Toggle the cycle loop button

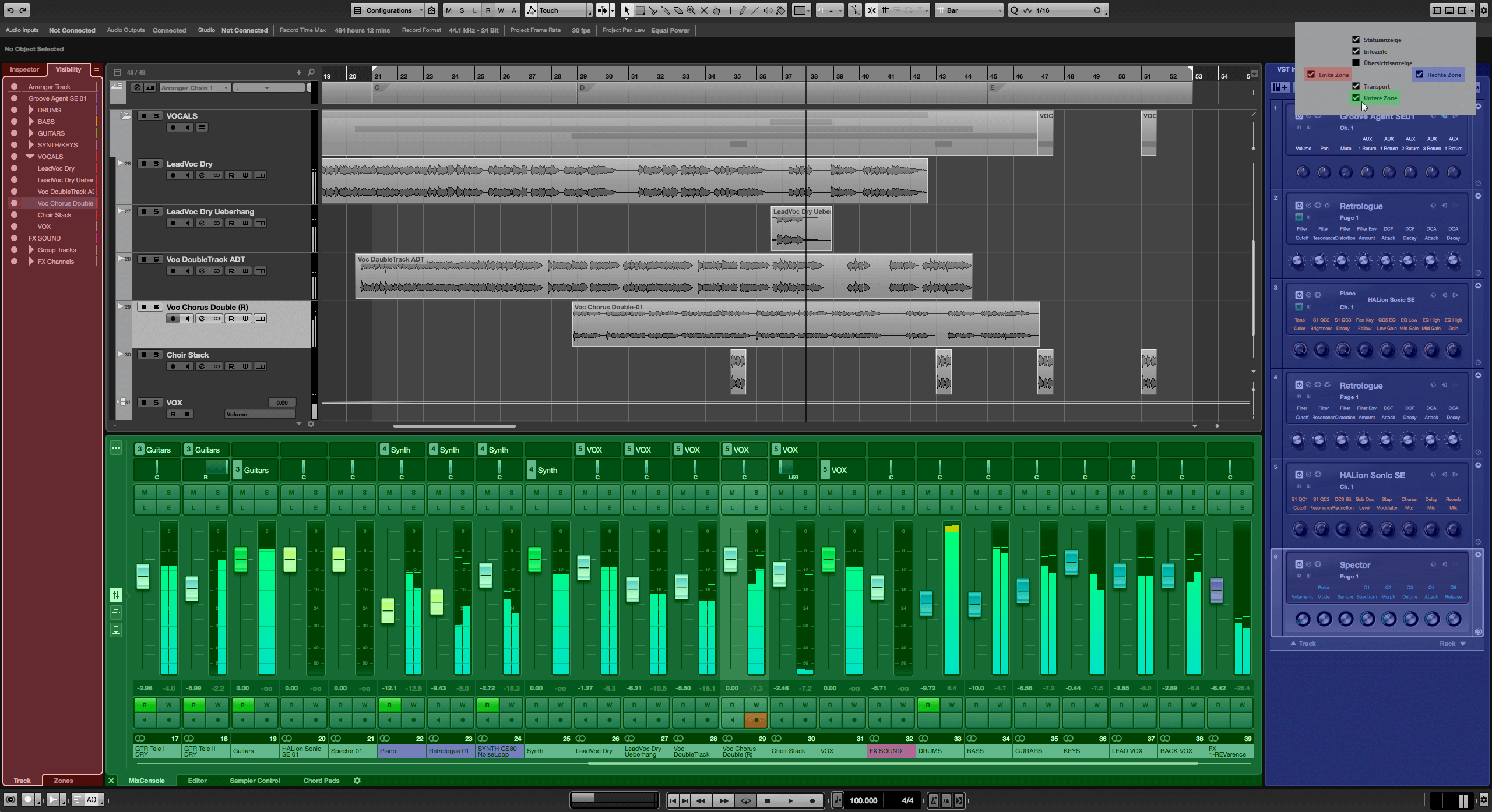[x=745, y=800]
